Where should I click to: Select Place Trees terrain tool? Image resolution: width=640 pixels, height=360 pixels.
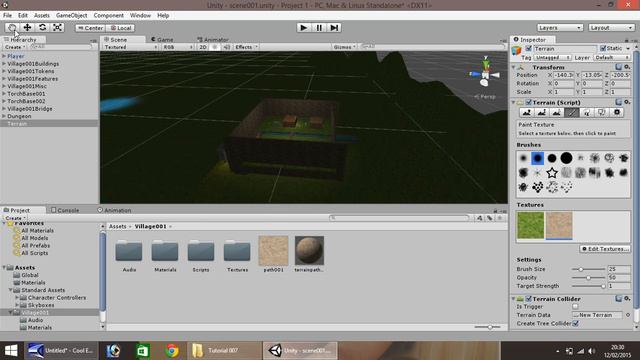coord(587,113)
